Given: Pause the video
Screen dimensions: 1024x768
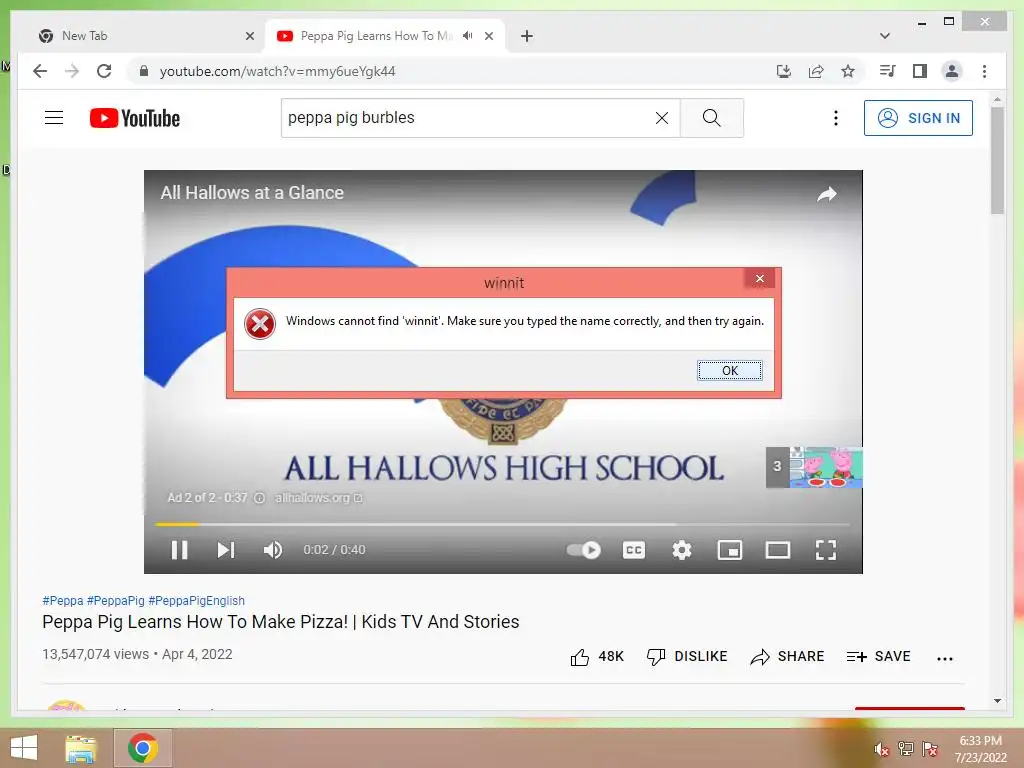Looking at the screenshot, I should click(180, 550).
